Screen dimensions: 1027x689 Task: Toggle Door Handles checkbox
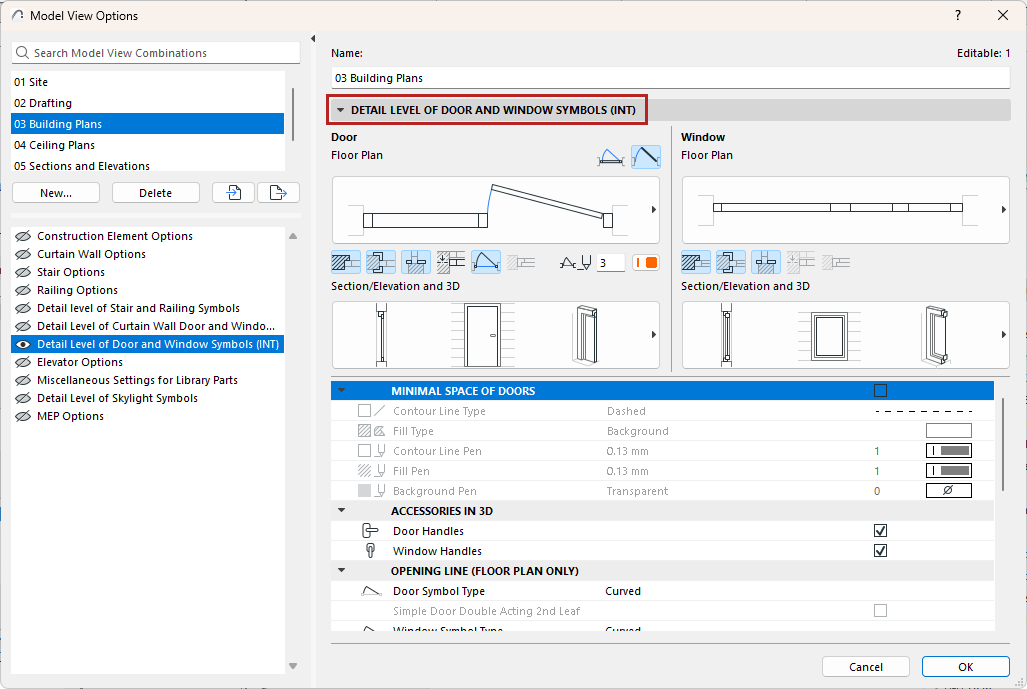coord(880,531)
